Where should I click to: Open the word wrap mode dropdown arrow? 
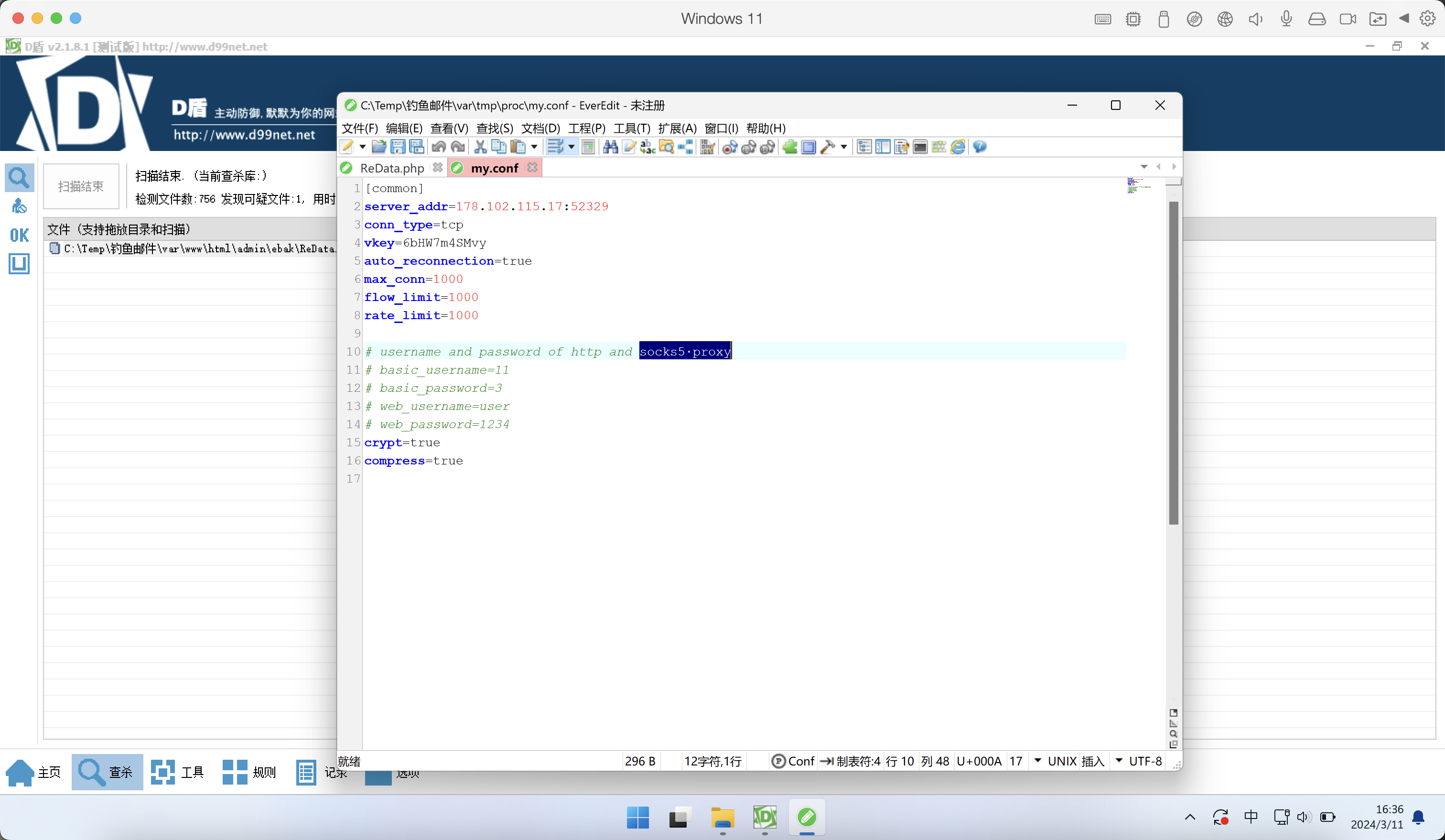pos(571,147)
